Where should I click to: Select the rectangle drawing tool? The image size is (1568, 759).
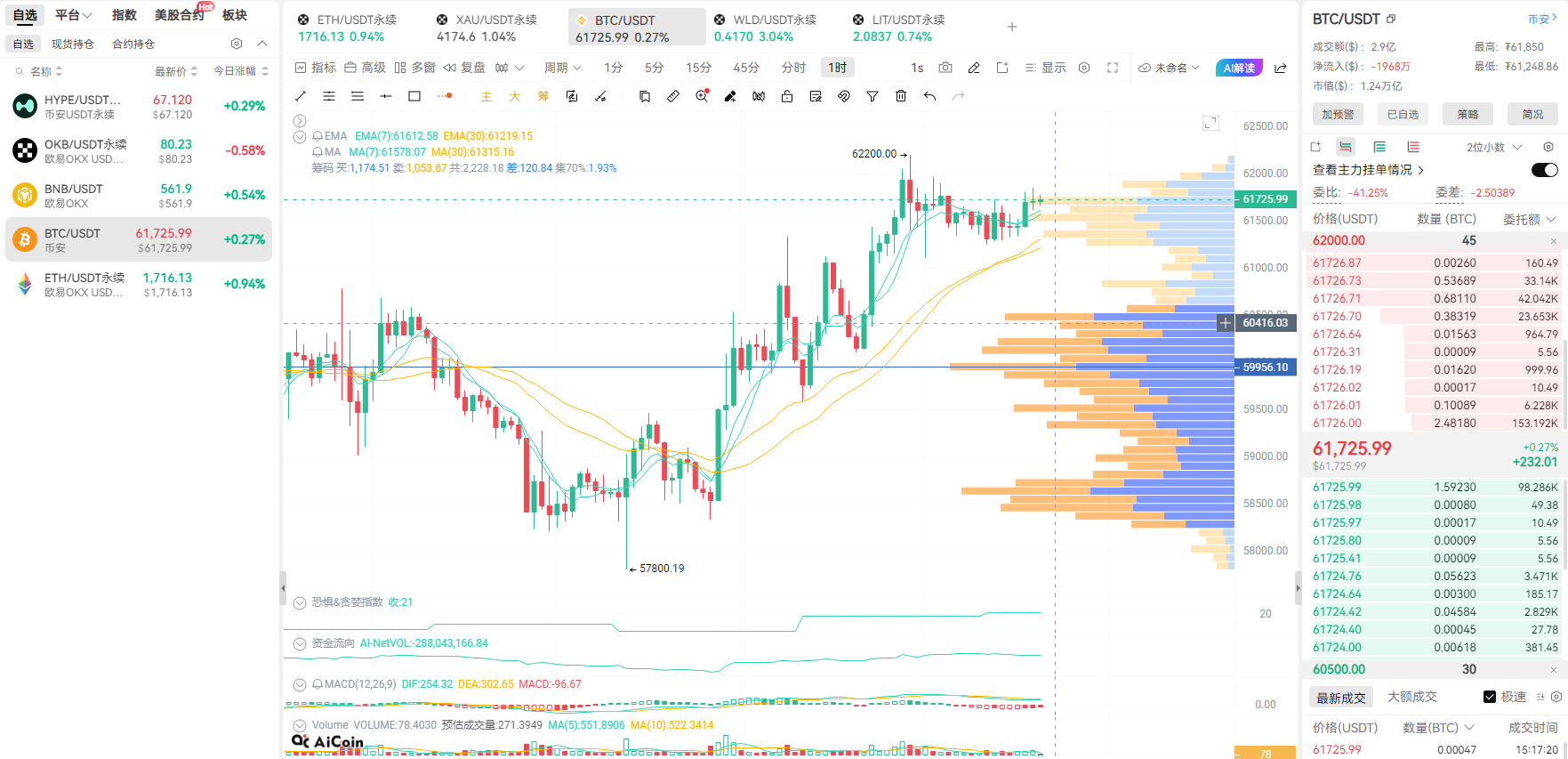pyautogui.click(x=414, y=96)
